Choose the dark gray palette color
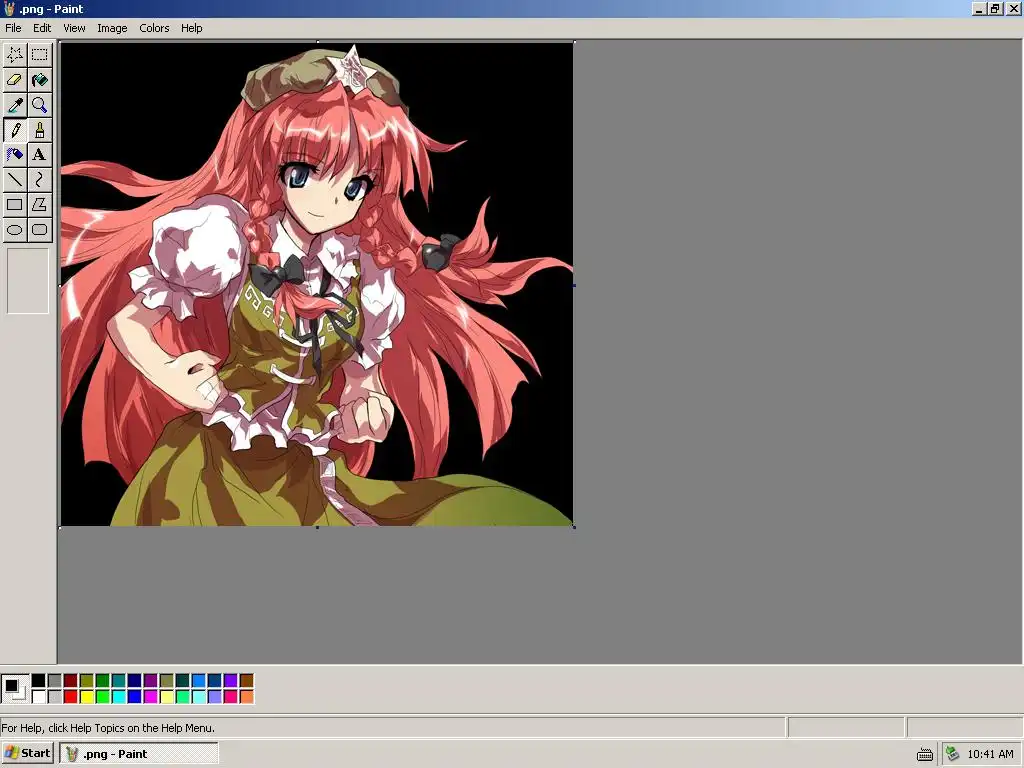Viewport: 1024px width, 768px height. pyautogui.click(x=55, y=680)
